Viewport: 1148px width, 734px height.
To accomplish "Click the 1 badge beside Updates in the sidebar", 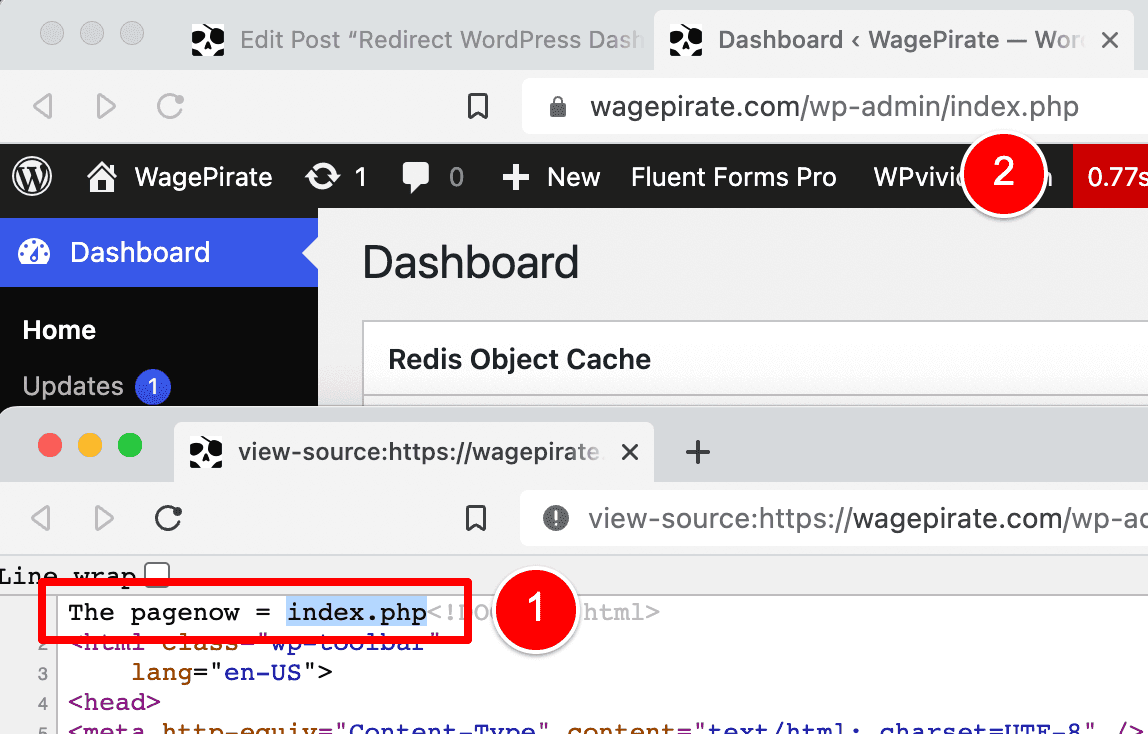I will tap(153, 386).
